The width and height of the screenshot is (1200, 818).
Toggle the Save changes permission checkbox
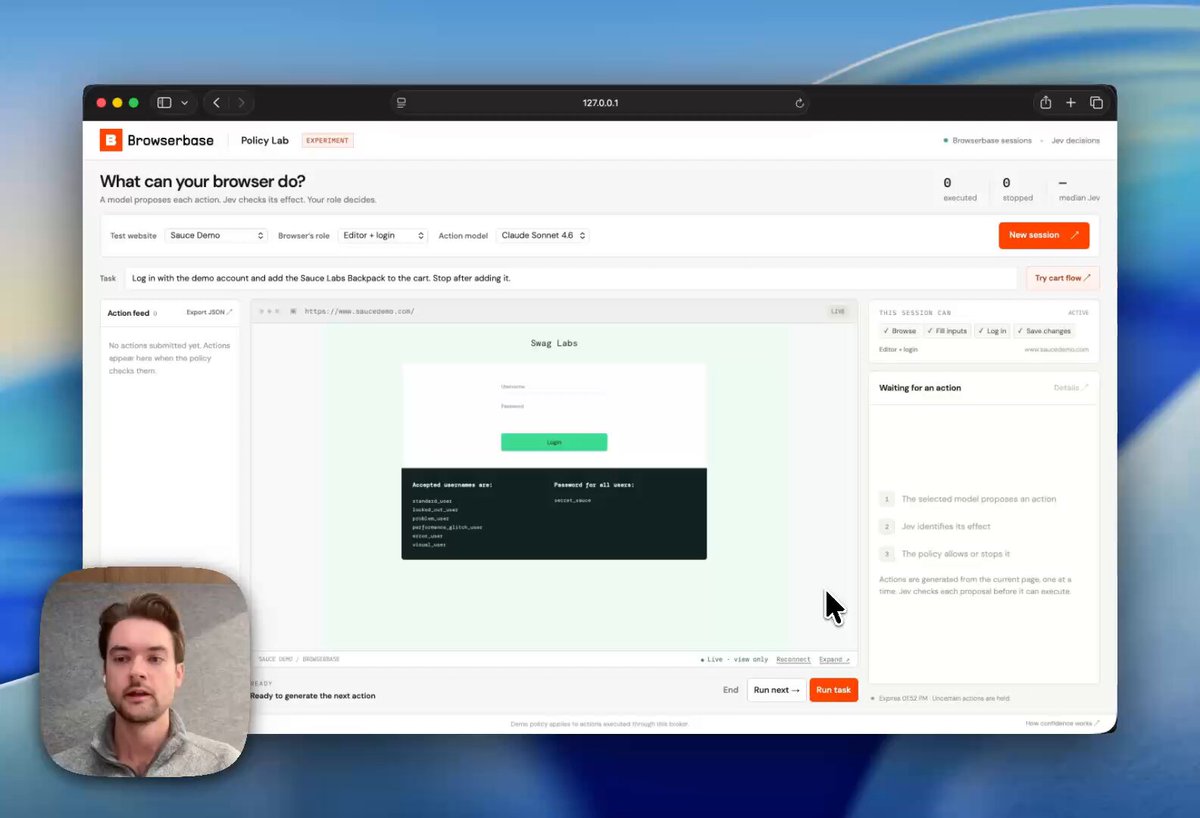click(x=1044, y=331)
